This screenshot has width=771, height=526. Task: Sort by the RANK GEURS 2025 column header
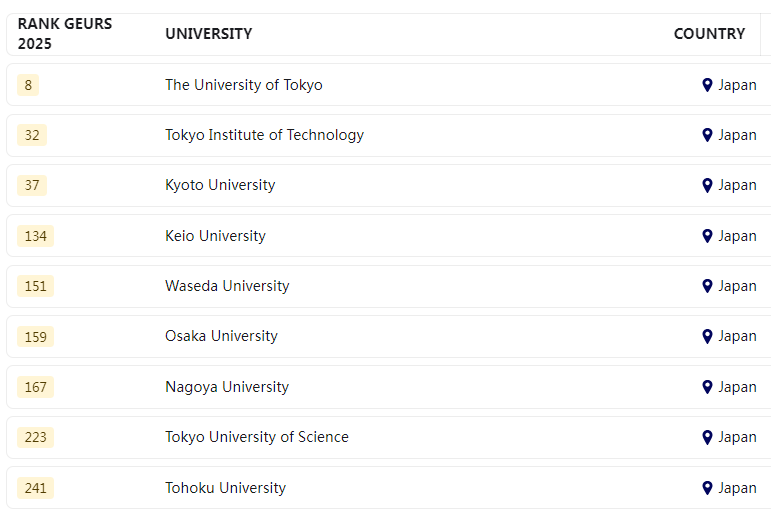(x=64, y=34)
